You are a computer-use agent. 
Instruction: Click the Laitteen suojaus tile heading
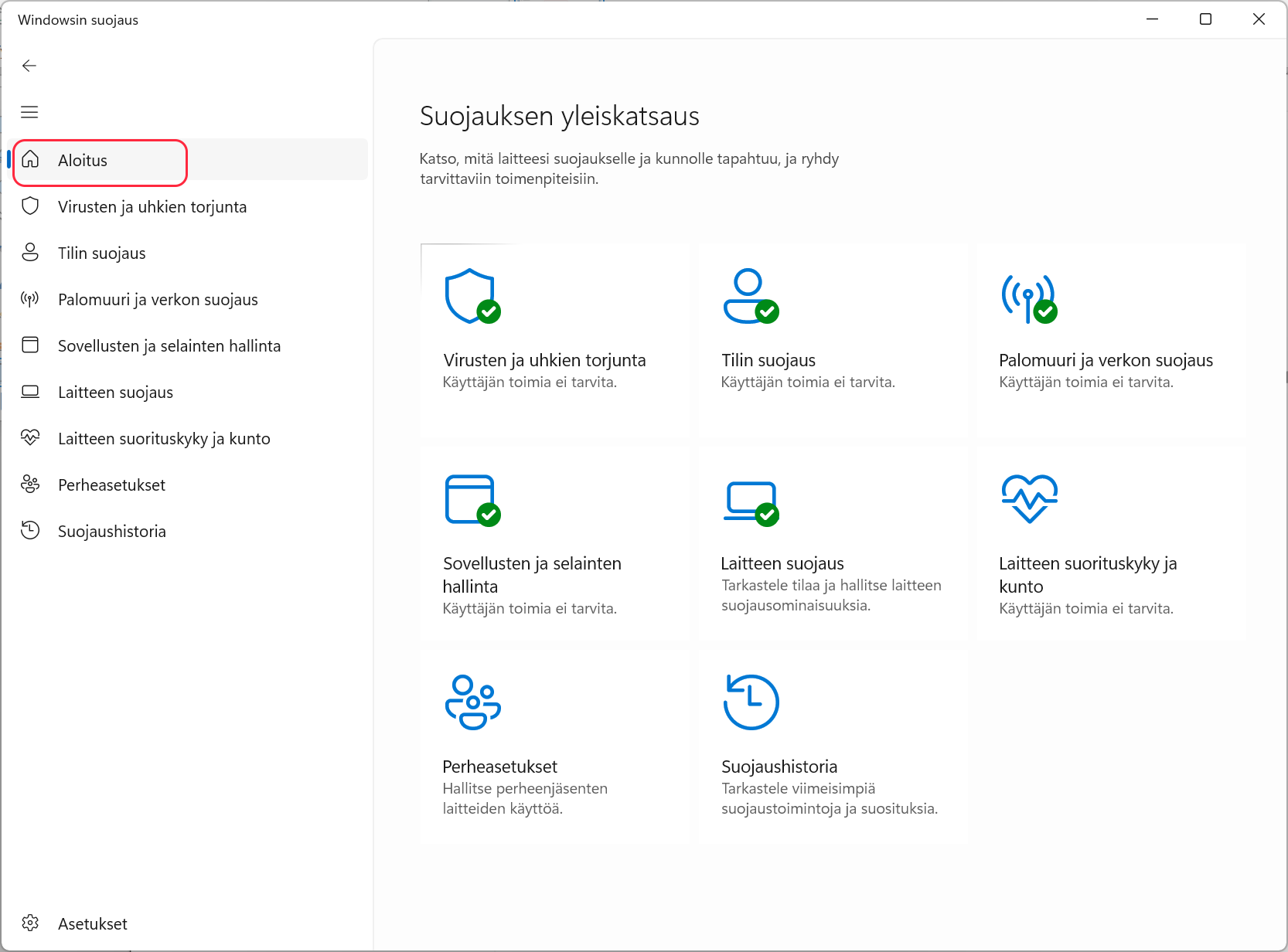pyautogui.click(x=782, y=563)
